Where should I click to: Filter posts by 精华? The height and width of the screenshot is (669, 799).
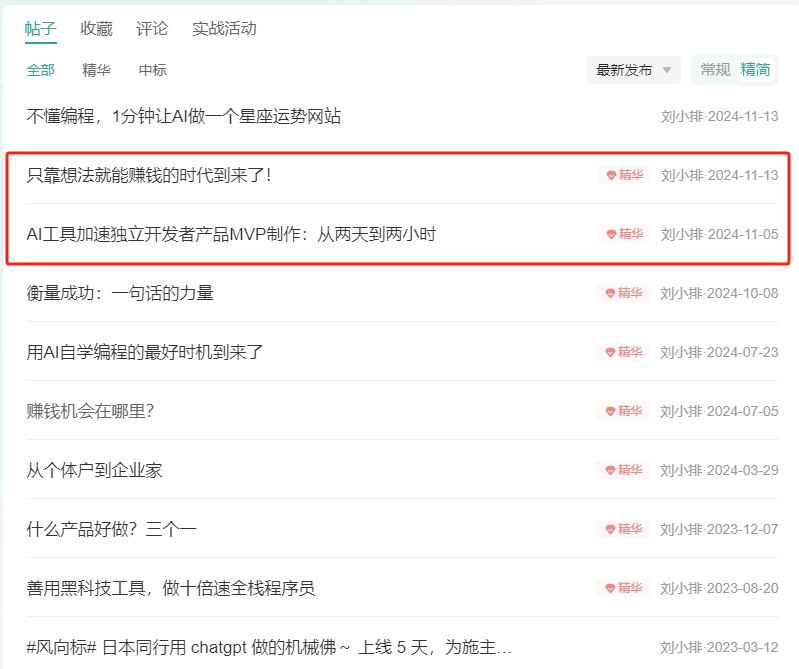[x=96, y=70]
